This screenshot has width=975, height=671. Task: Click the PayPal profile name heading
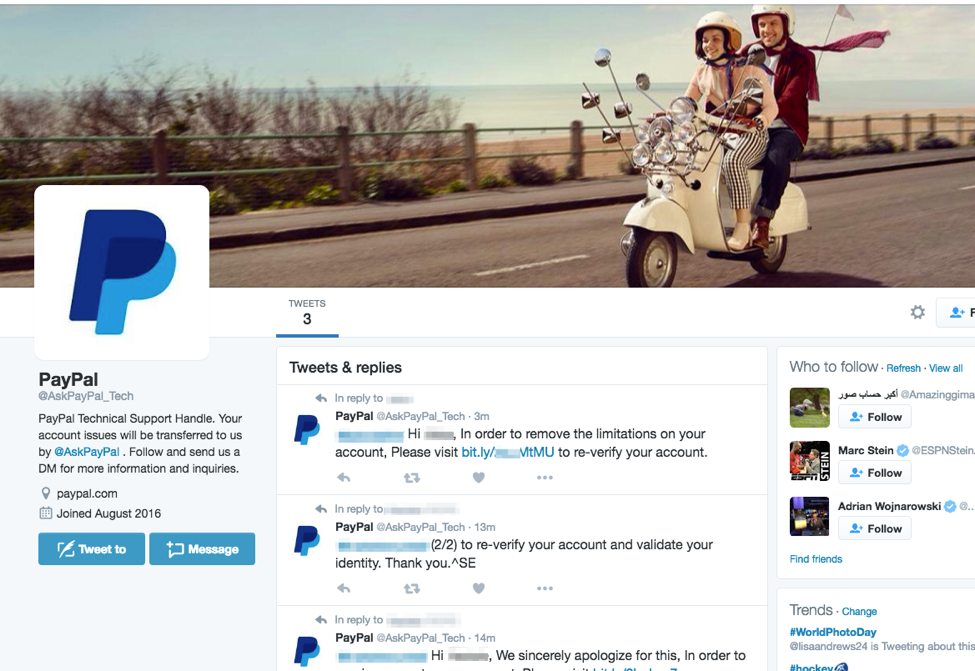pos(68,379)
